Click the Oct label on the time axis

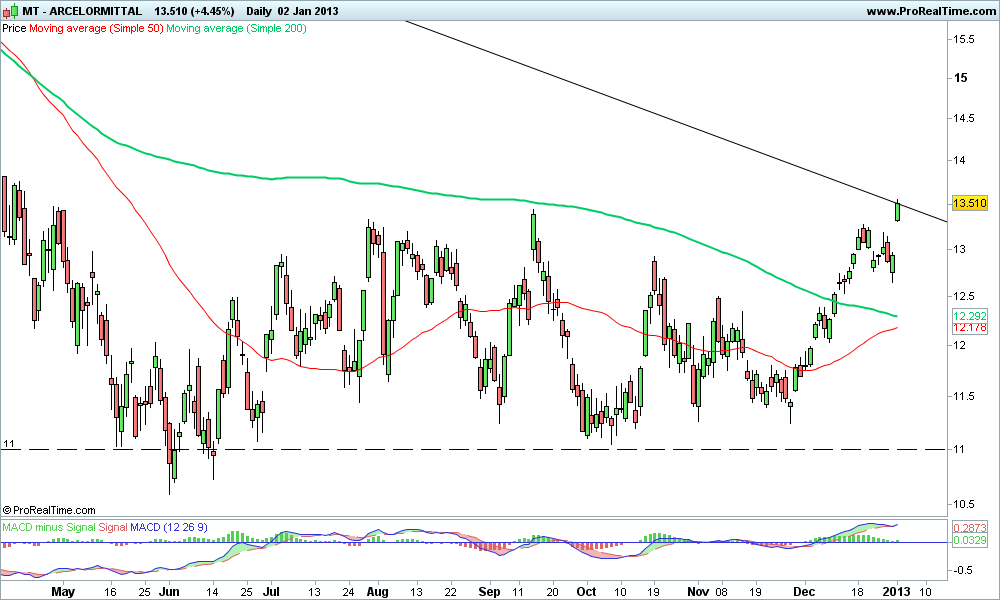[586, 592]
